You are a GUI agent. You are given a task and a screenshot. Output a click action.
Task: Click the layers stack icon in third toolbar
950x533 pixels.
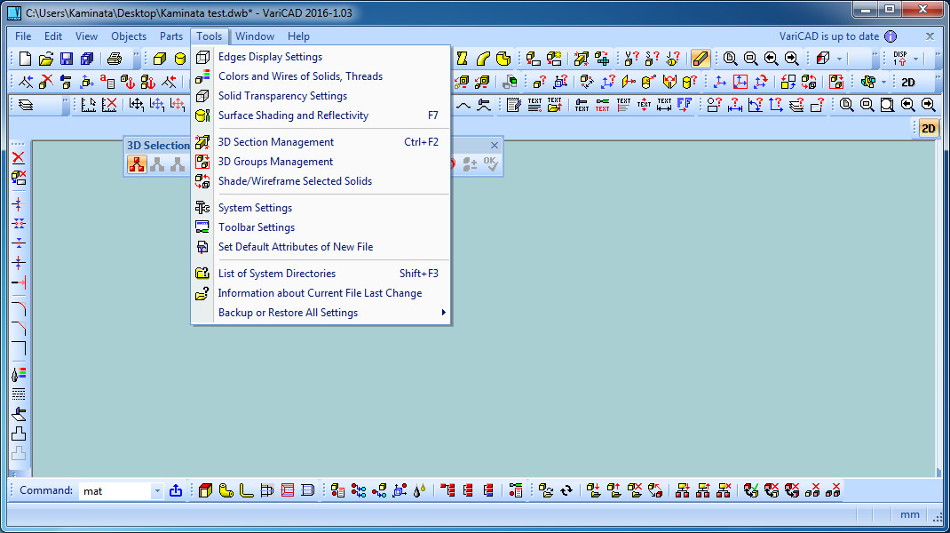click(x=25, y=105)
